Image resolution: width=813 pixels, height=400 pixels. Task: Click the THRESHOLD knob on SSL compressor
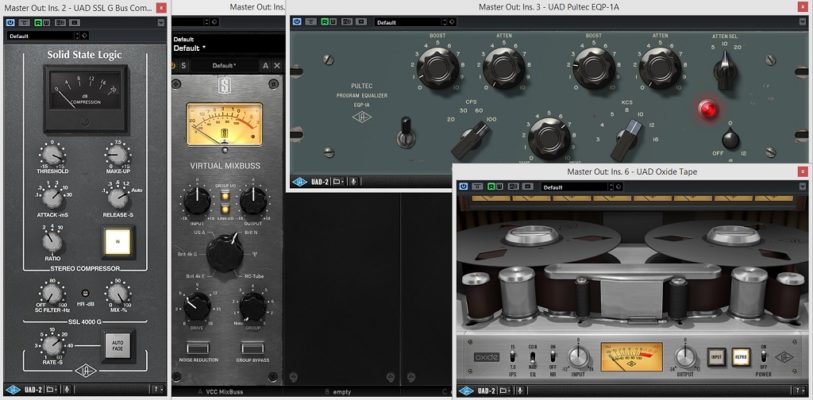[x=52, y=155]
